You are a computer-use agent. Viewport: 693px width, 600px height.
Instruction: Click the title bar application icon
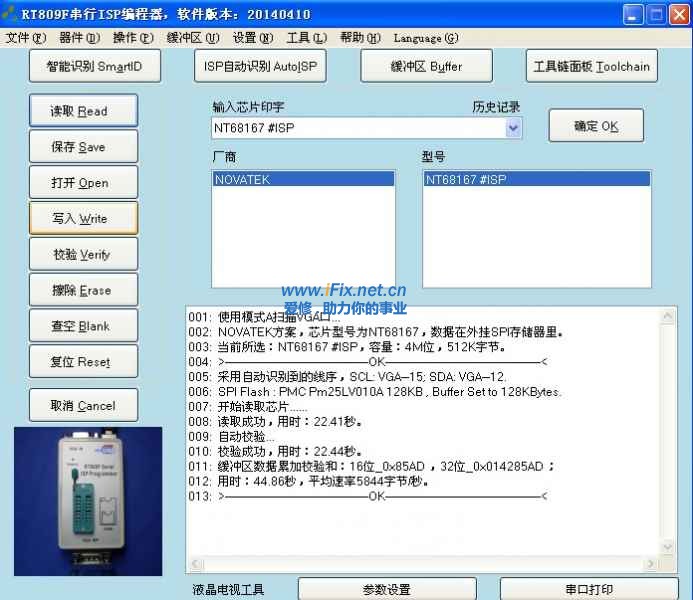(x=9, y=14)
